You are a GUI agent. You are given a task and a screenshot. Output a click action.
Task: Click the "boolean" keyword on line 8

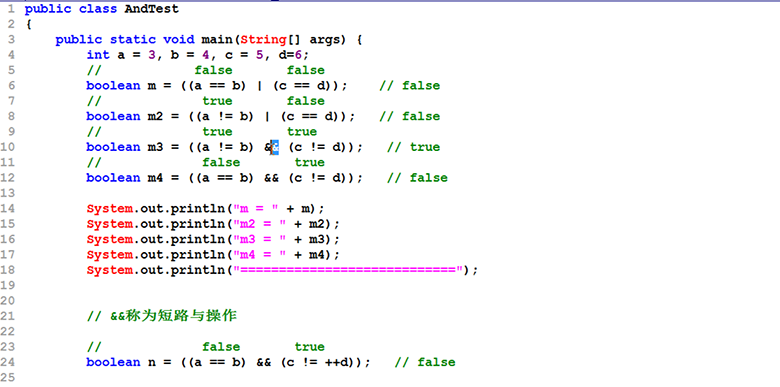(x=113, y=116)
